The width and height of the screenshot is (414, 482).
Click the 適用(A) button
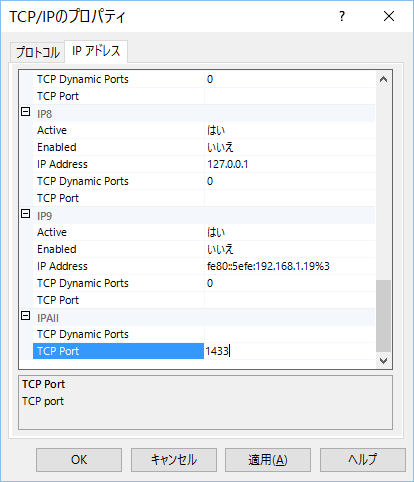(x=268, y=460)
